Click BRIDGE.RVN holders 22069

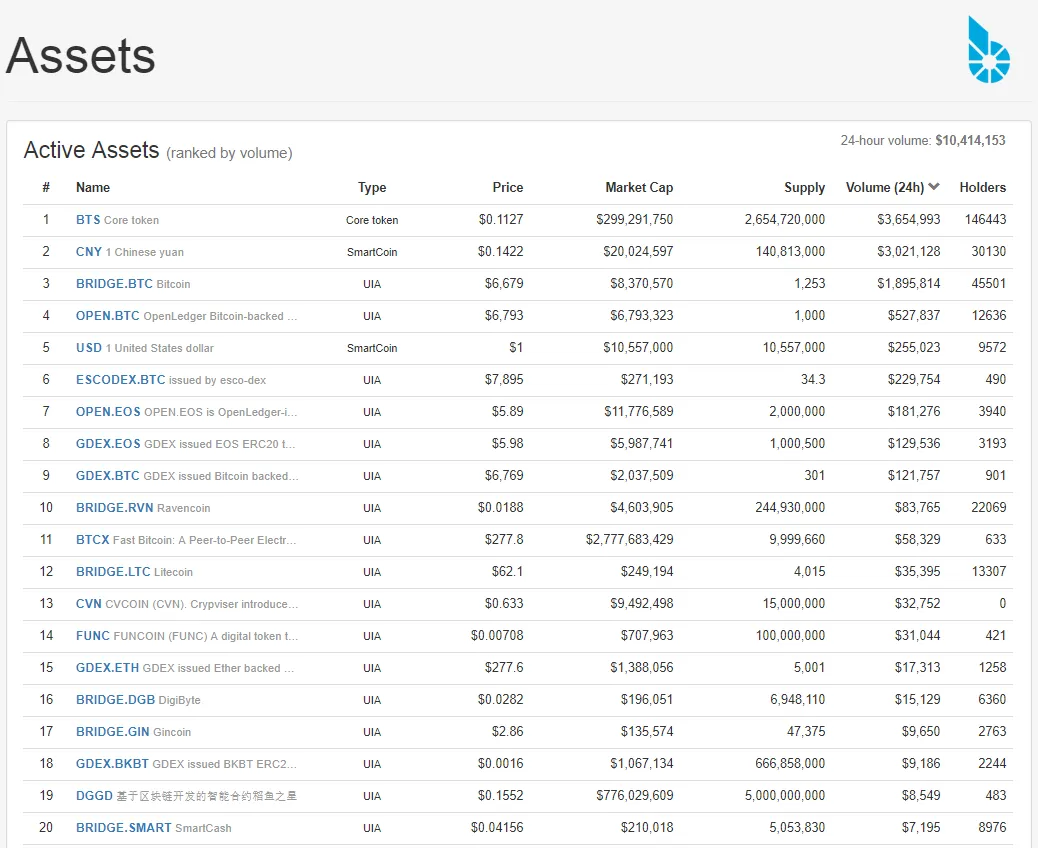[988, 507]
